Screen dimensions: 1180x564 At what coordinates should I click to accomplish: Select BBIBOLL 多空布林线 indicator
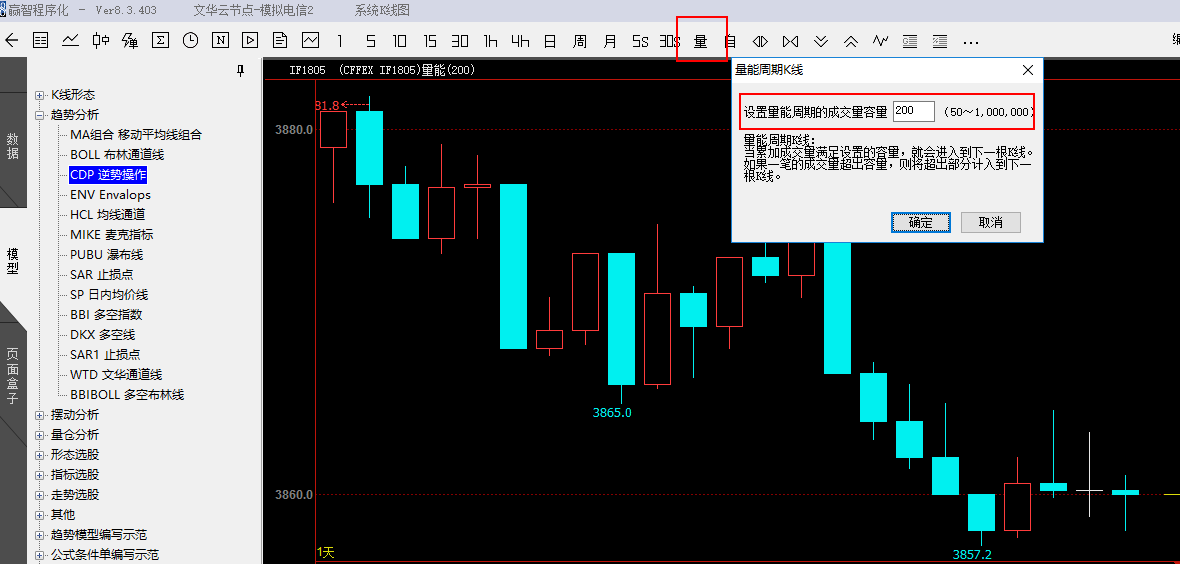pyautogui.click(x=127, y=395)
